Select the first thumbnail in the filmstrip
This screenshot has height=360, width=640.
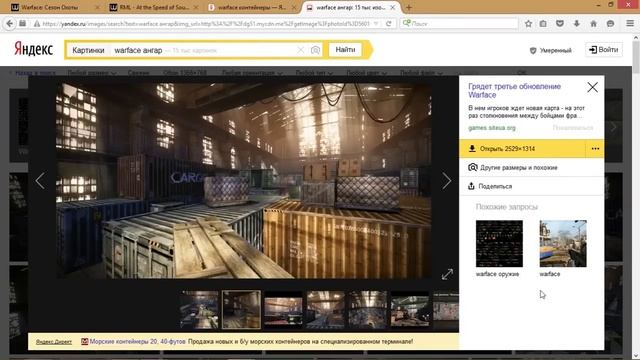tap(199, 309)
